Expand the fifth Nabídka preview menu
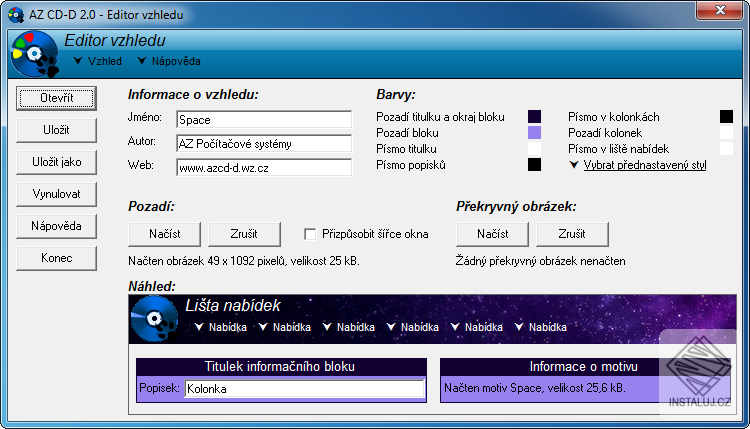750x429 pixels. click(x=477, y=327)
